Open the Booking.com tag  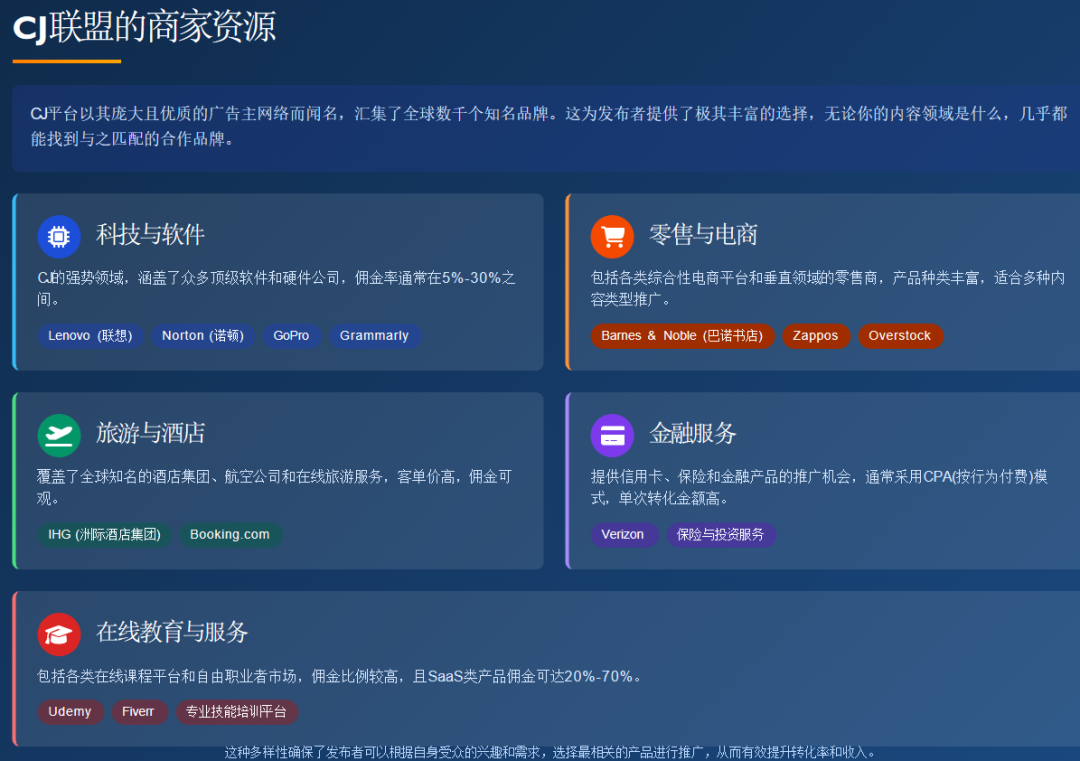pos(230,534)
